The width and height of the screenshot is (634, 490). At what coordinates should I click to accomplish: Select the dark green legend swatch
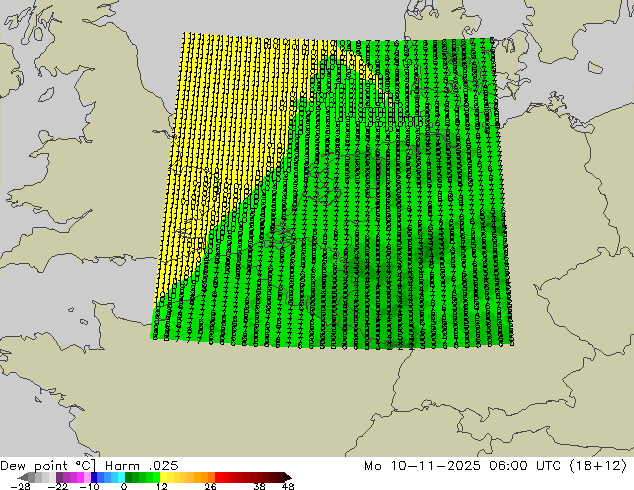click(x=129, y=477)
